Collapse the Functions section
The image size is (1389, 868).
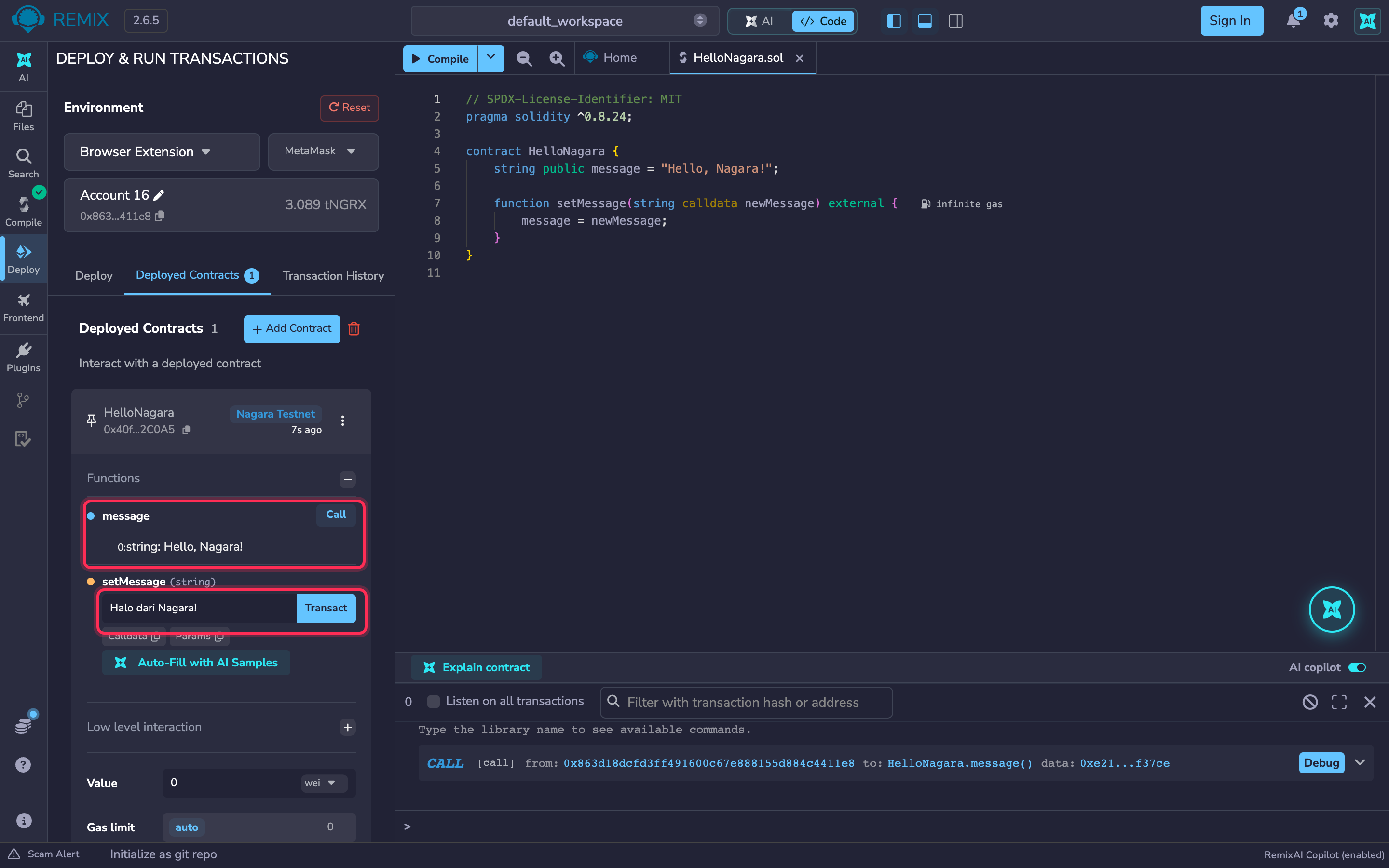(347, 479)
